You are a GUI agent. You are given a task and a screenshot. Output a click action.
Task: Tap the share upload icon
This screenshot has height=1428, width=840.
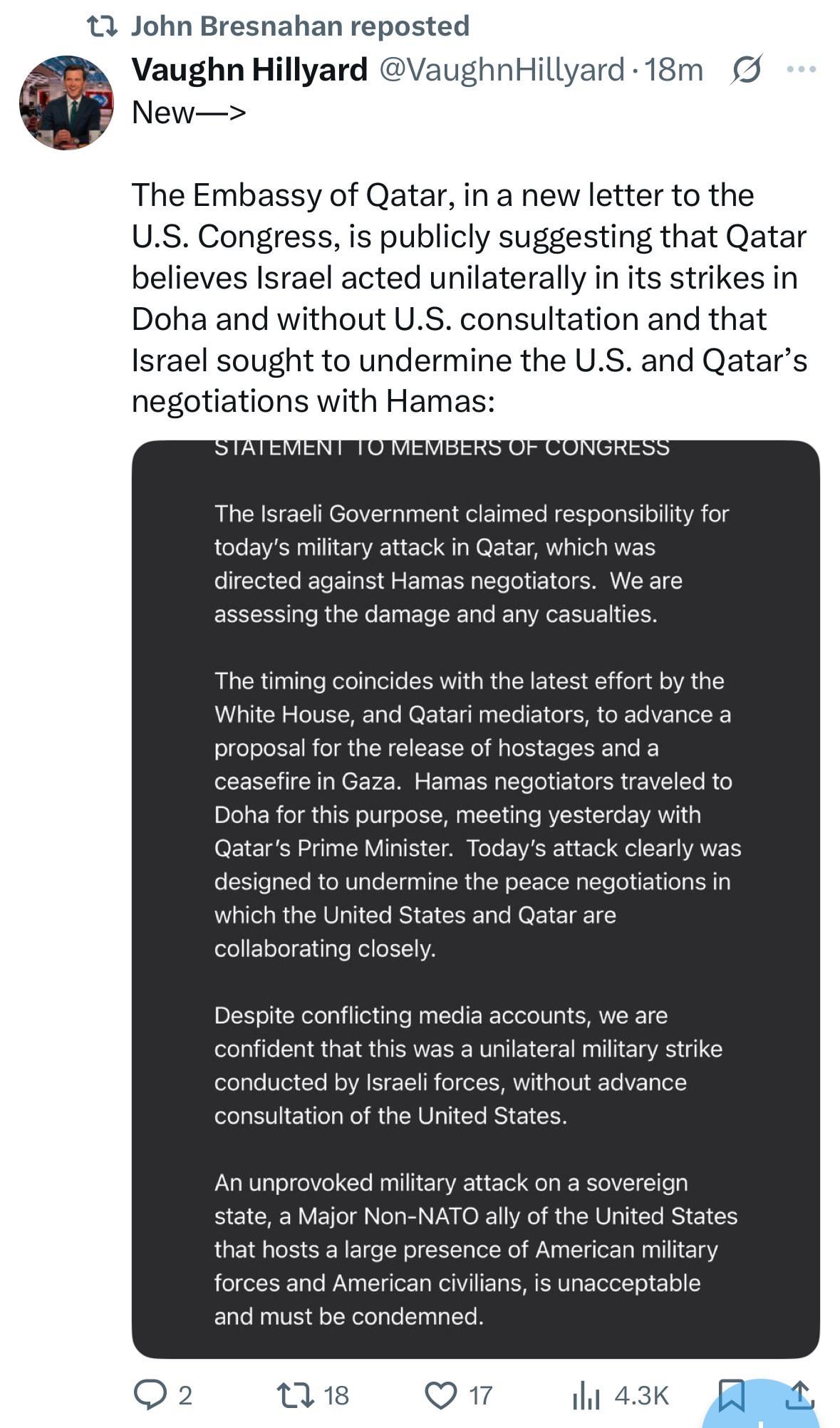[x=799, y=1395]
